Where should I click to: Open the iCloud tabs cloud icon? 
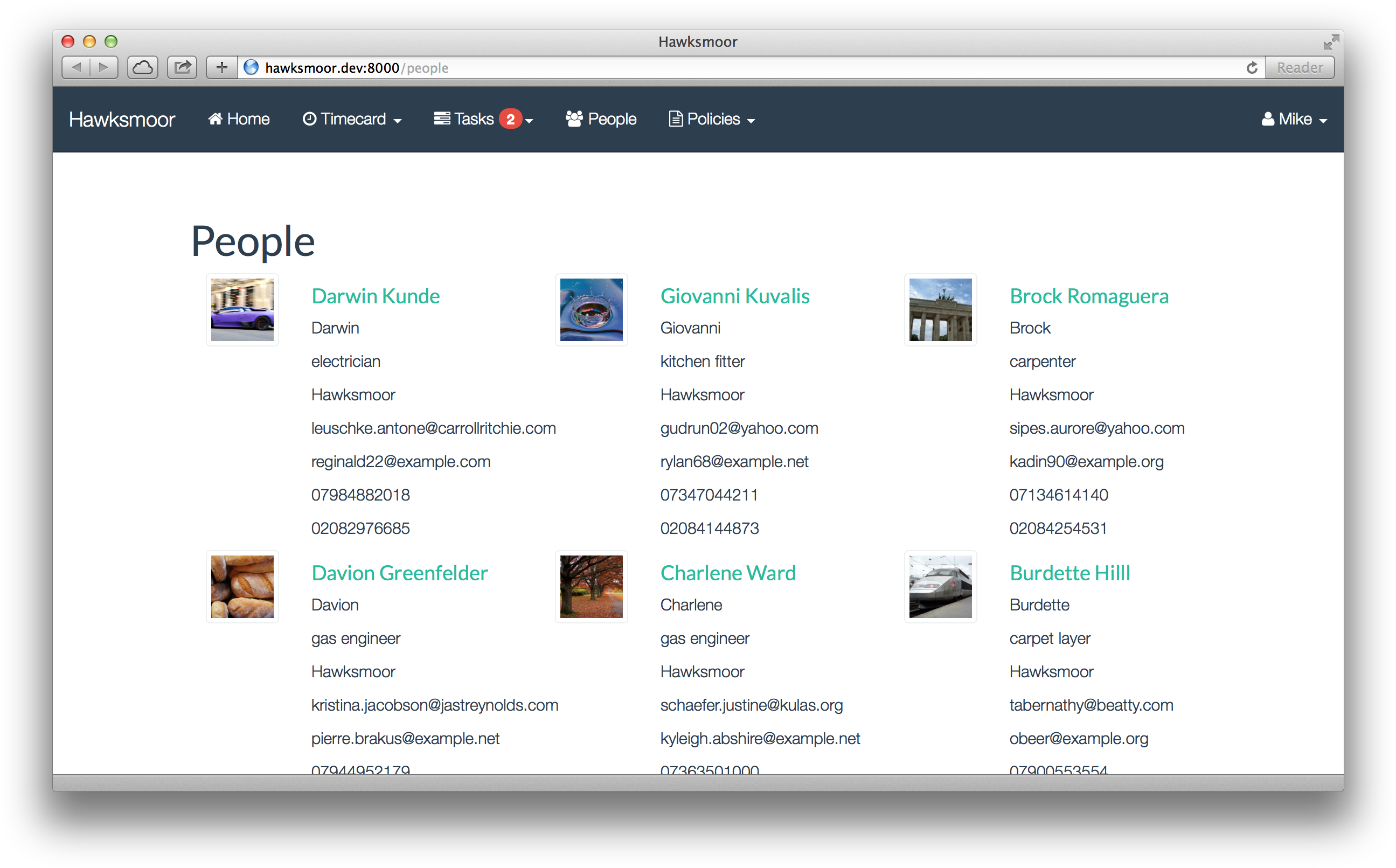click(142, 68)
